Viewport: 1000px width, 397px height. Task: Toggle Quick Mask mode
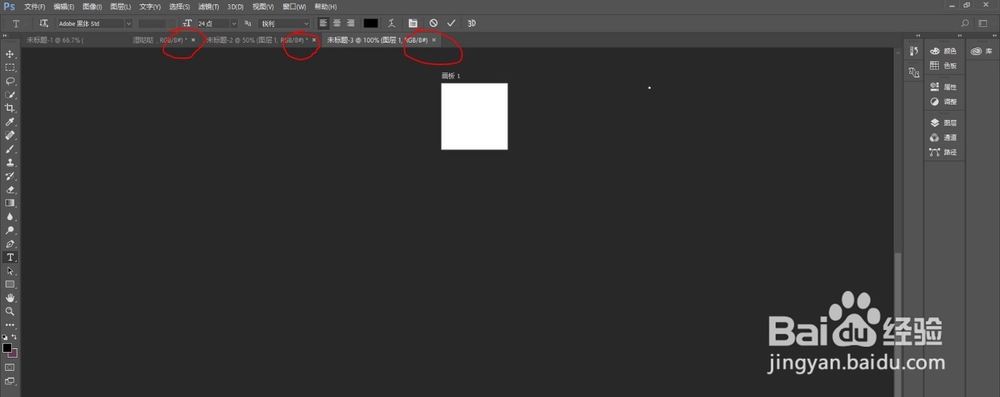10,368
